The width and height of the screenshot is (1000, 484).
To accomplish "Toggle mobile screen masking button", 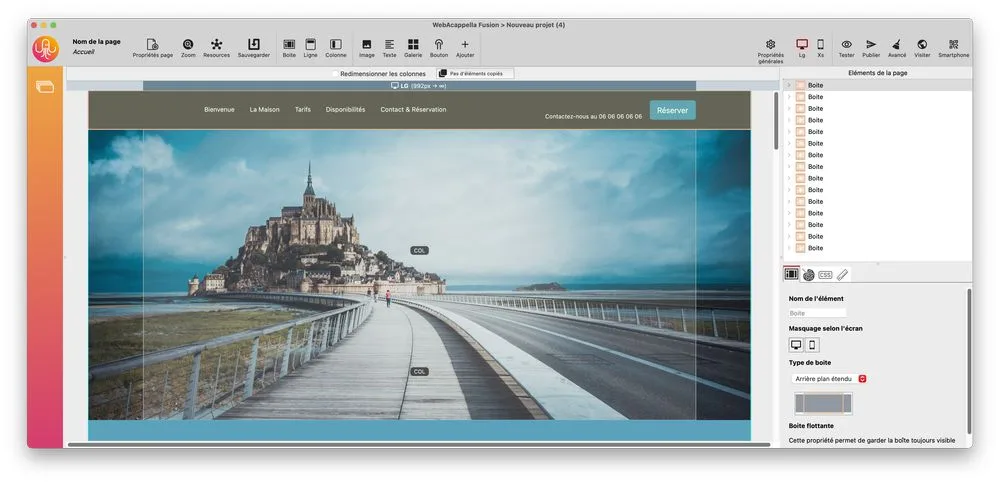I will [x=812, y=345].
